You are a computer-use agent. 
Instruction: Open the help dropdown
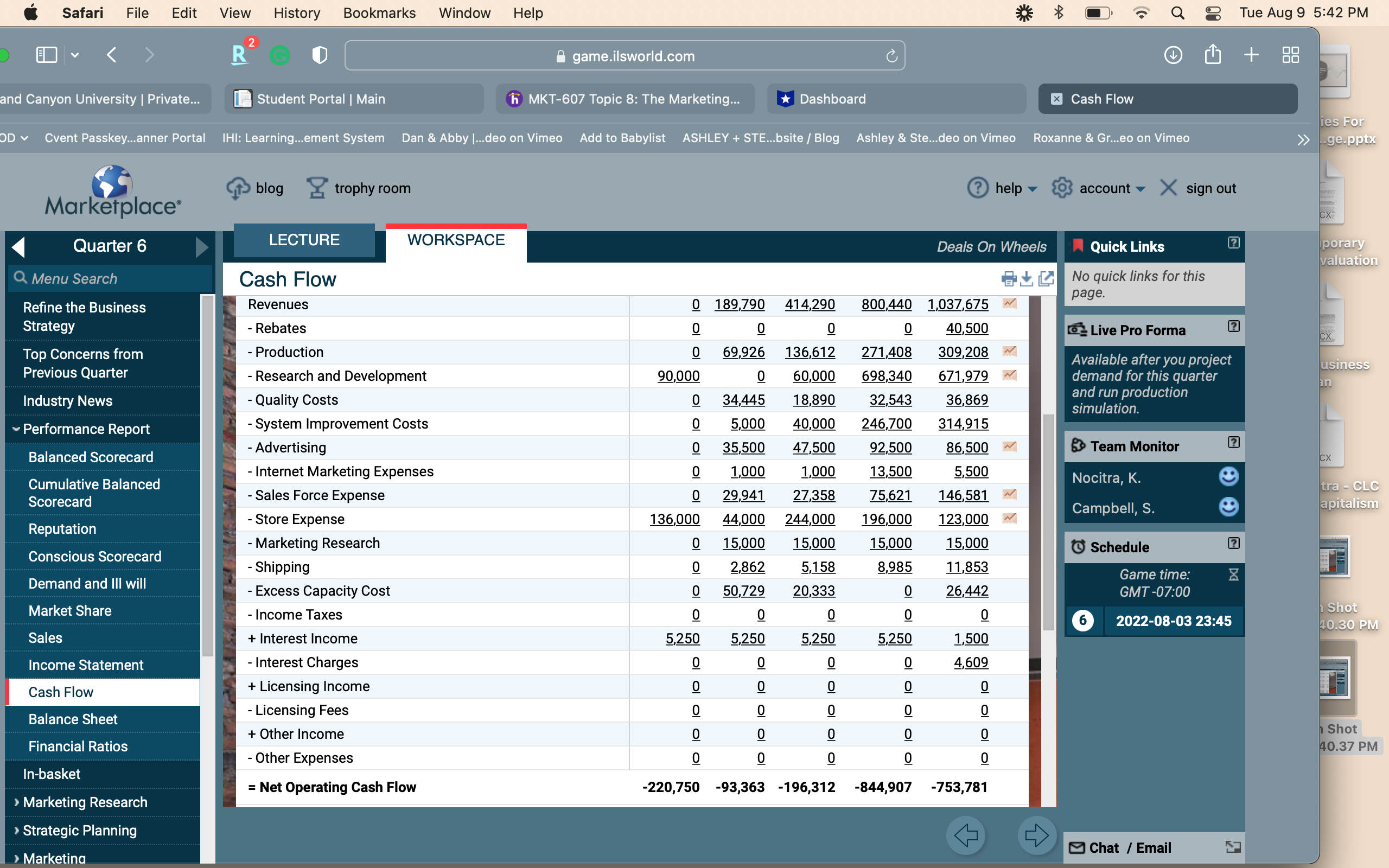pyautogui.click(x=1003, y=188)
